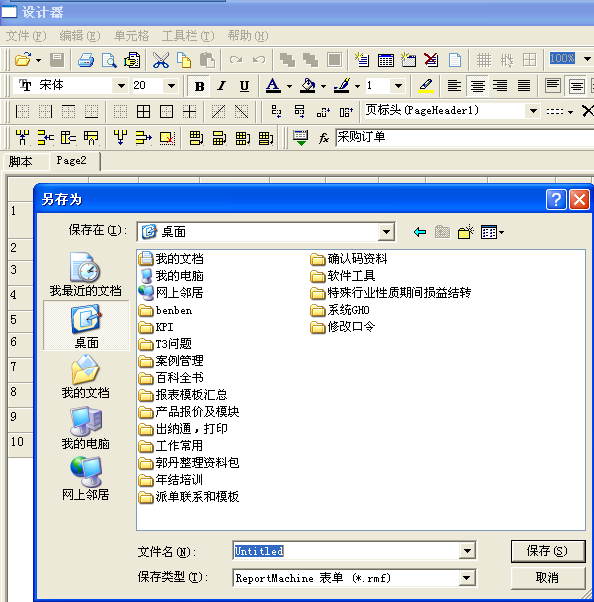Viewport: 594px width, 602px height.
Task: Select the 报表模板汇总 folder
Action: [x=183, y=395]
